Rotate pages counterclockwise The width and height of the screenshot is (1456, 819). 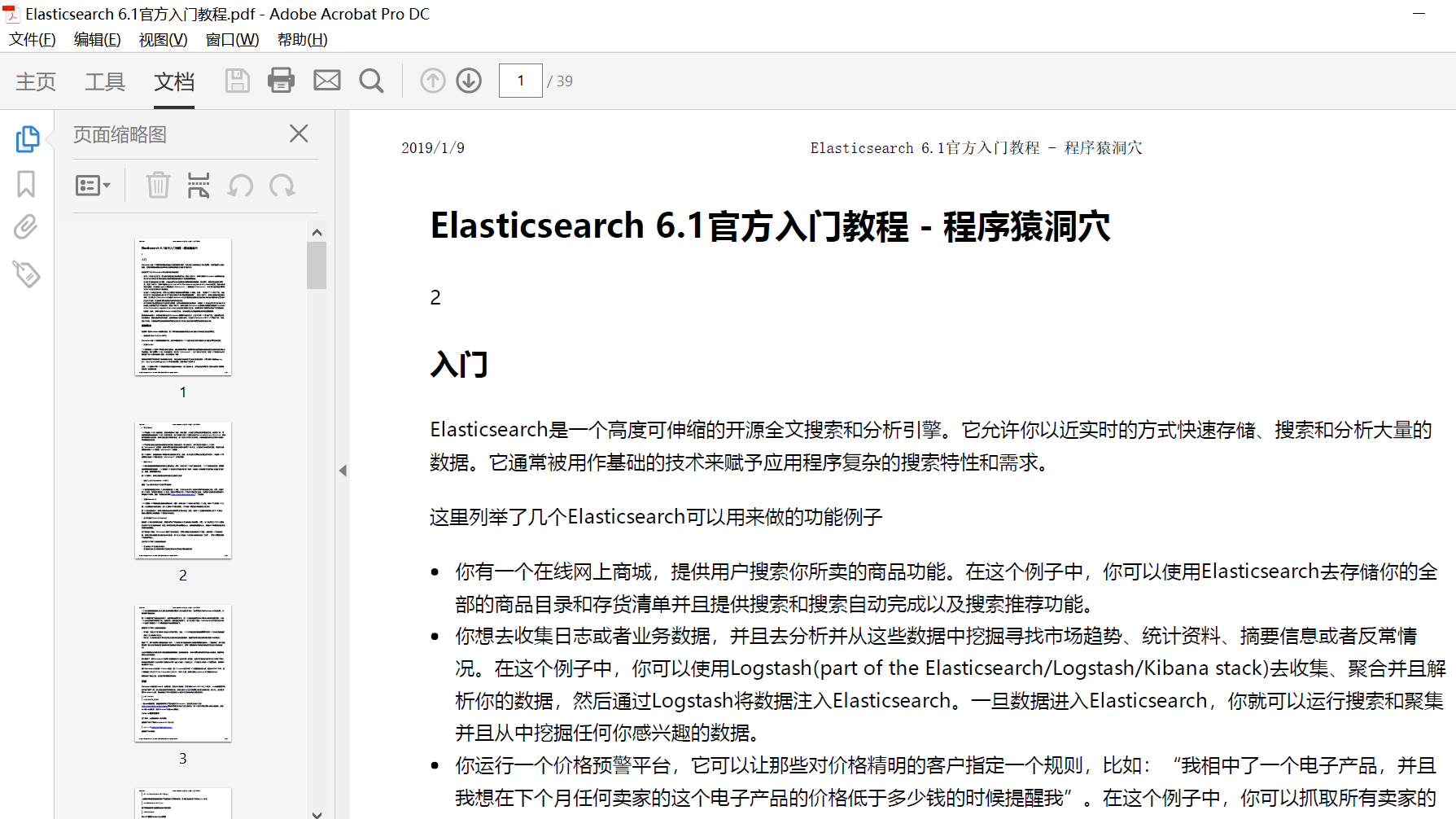240,186
